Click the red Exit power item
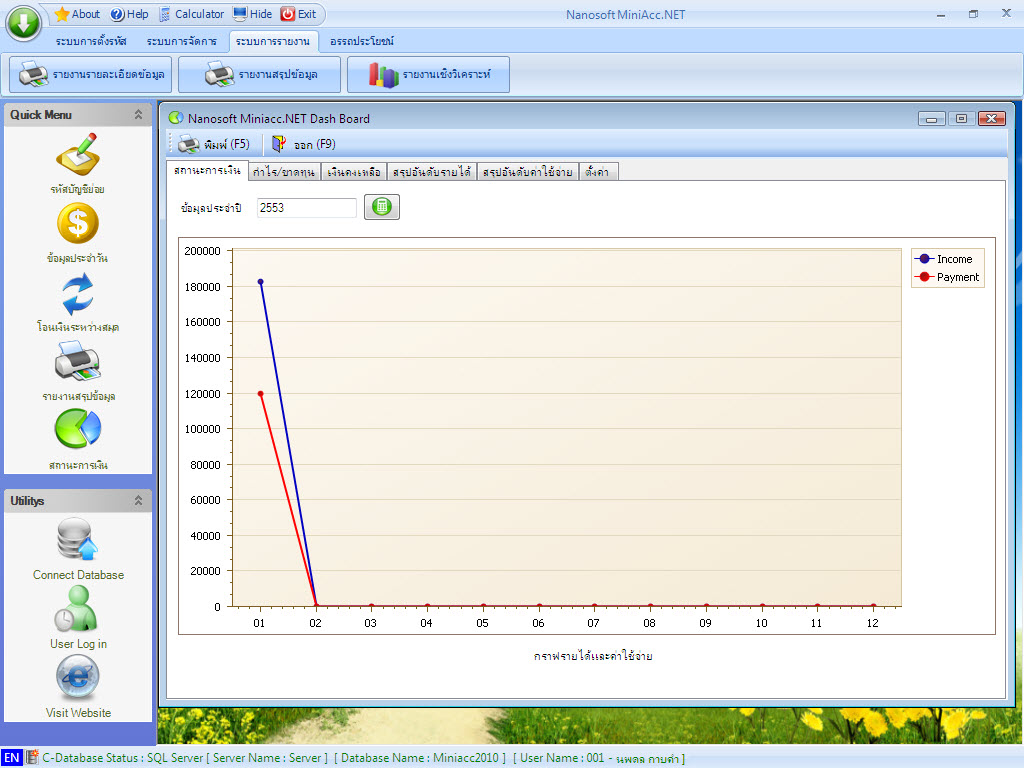Screen dimensions: 1024x768 [298, 14]
